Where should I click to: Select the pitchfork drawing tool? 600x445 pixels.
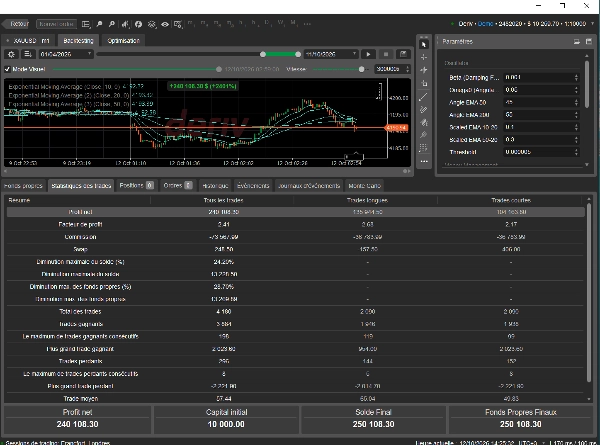(x=424, y=135)
